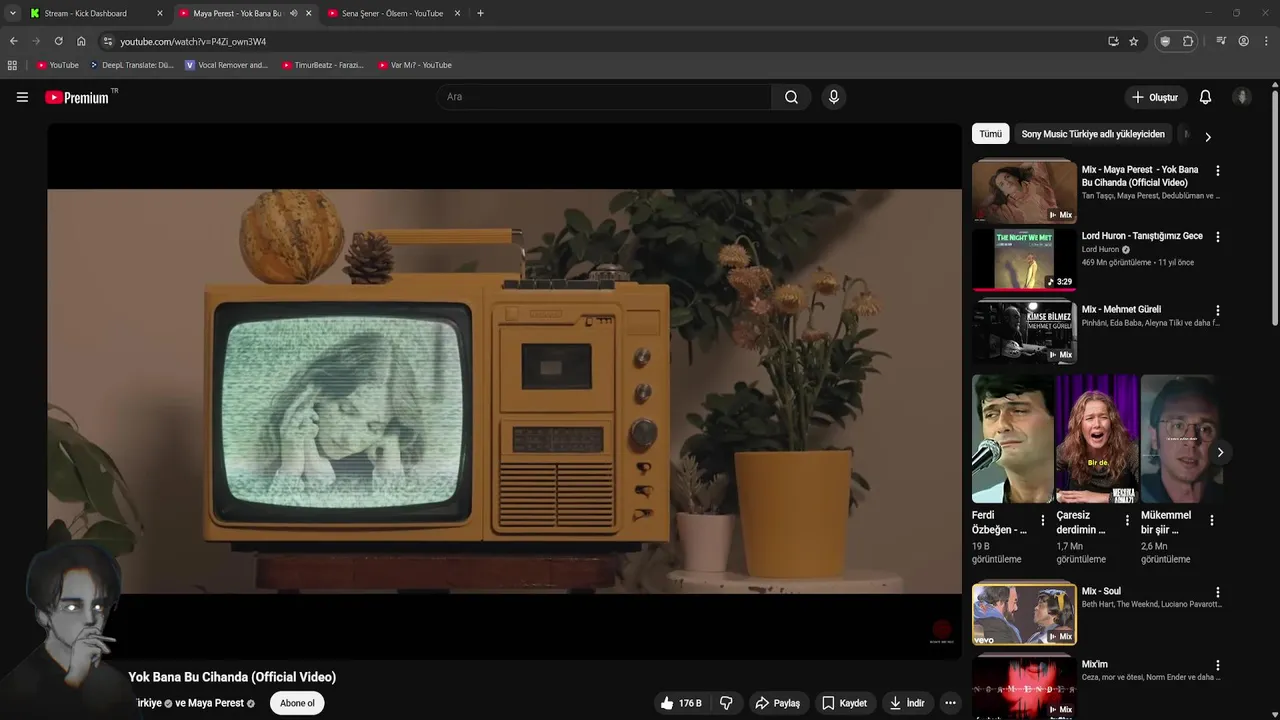Show next shorts with shelf arrow
Screen dimensions: 1280x720
click(1220, 452)
